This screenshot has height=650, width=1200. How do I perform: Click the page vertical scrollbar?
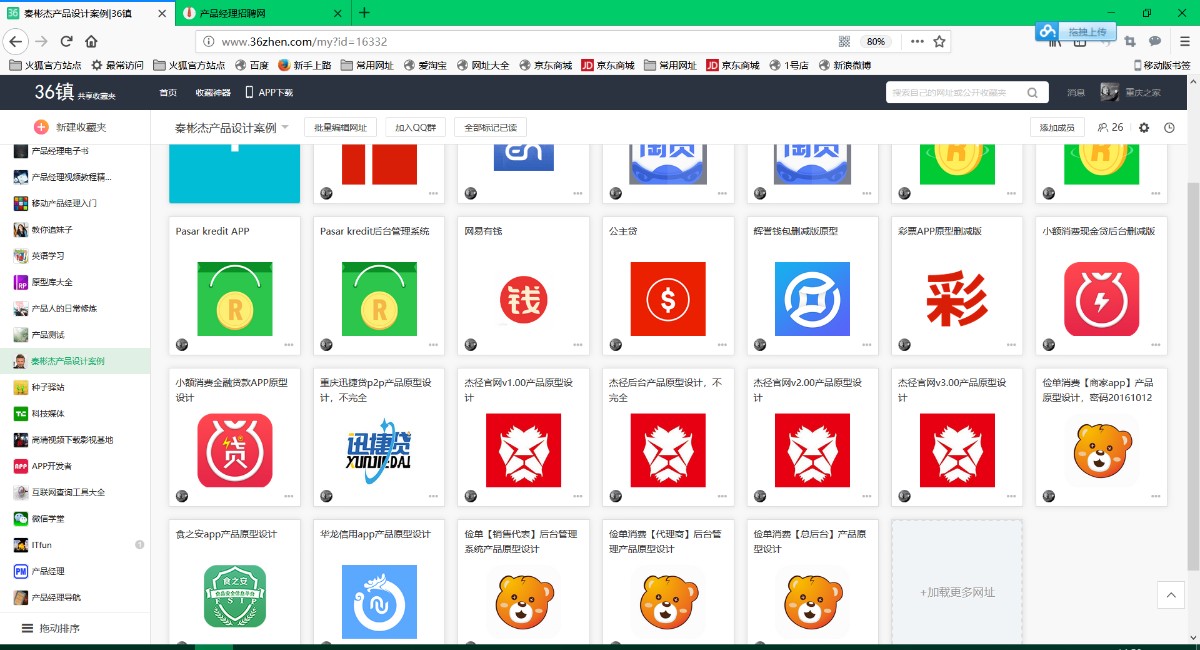click(x=1193, y=375)
